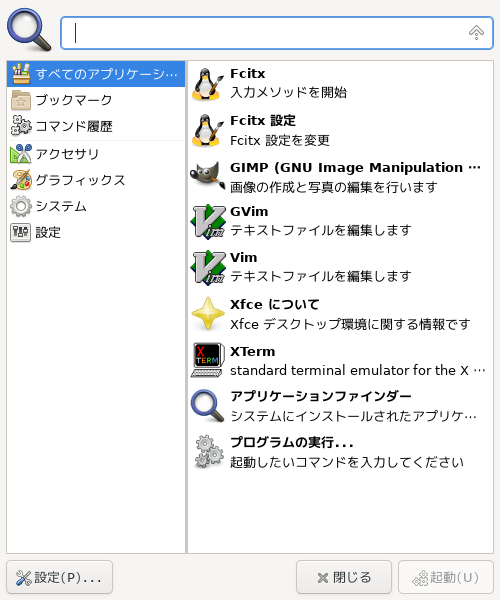Open the コマンド履歴 category

click(96, 126)
